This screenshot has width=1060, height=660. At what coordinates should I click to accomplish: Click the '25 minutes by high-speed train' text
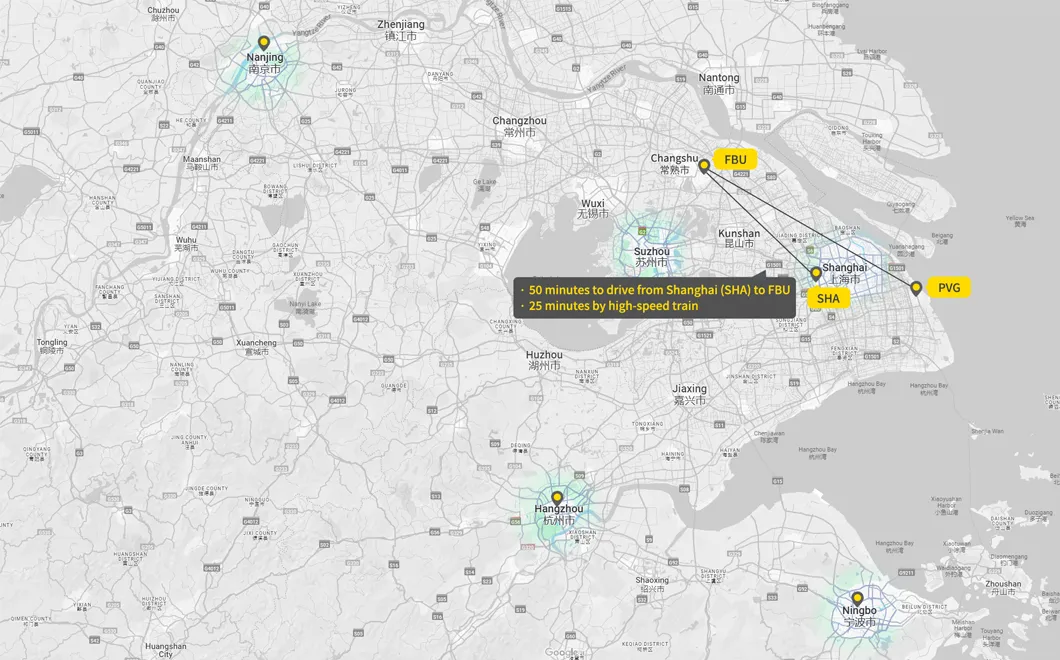click(613, 306)
